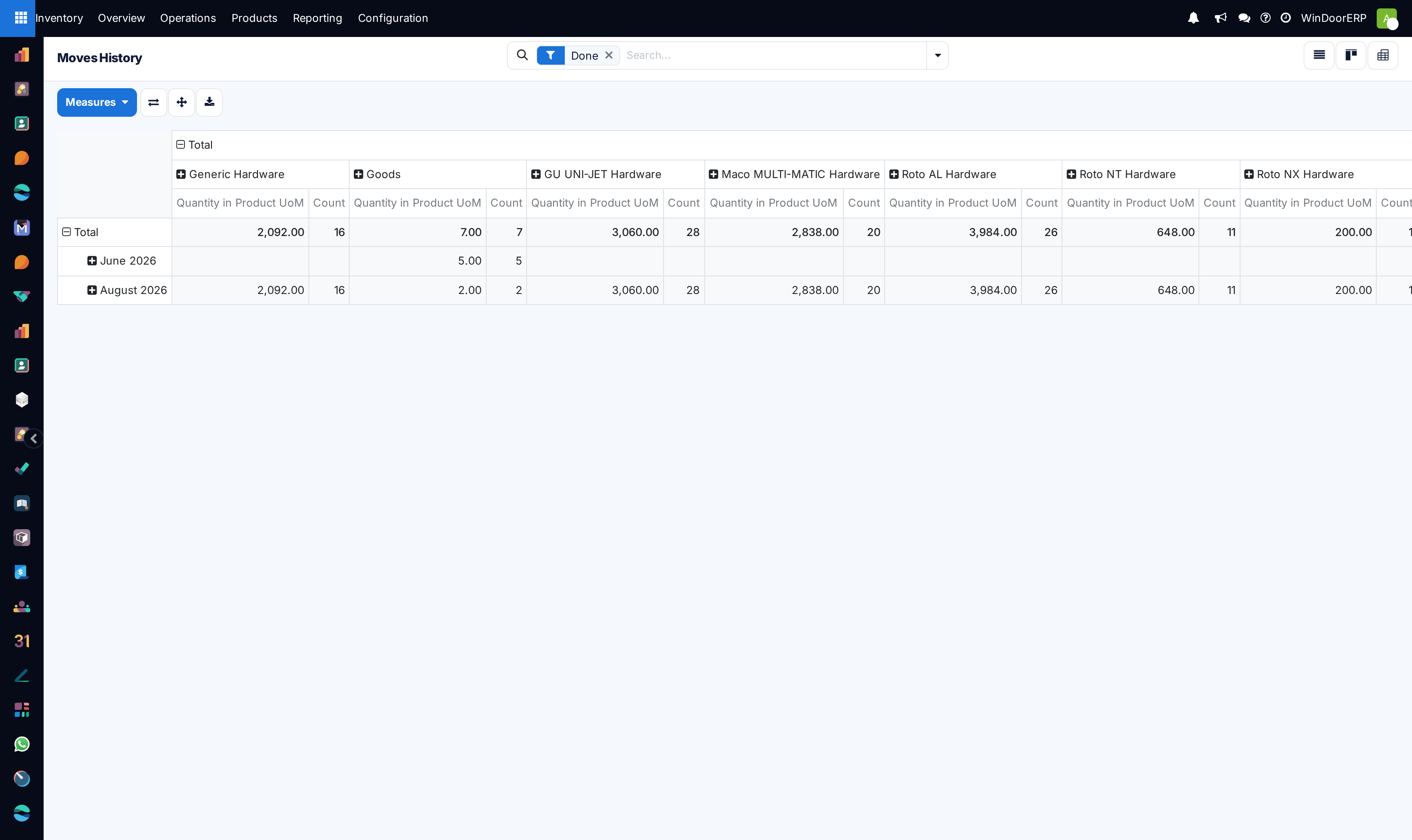Image resolution: width=1412 pixels, height=840 pixels.
Task: Open the activities clock icon
Action: click(1286, 18)
